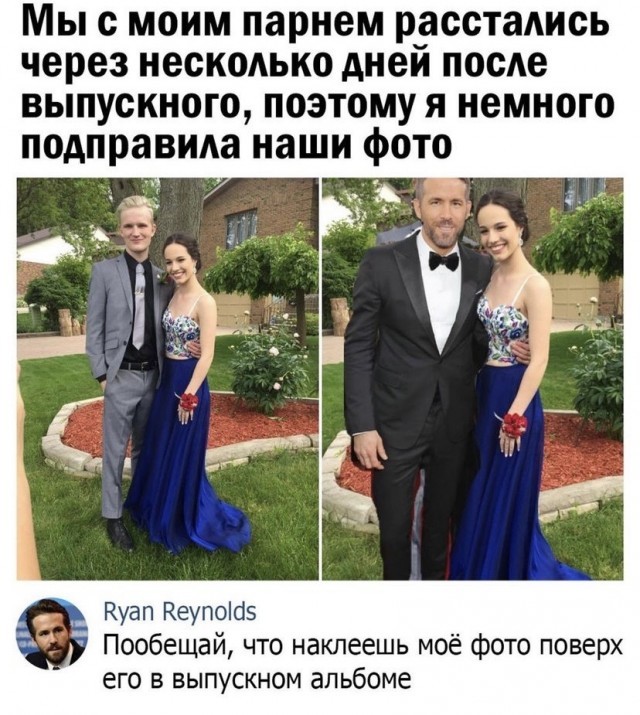
Task: Click the red wrist corsage in right photo
Action: point(515,424)
